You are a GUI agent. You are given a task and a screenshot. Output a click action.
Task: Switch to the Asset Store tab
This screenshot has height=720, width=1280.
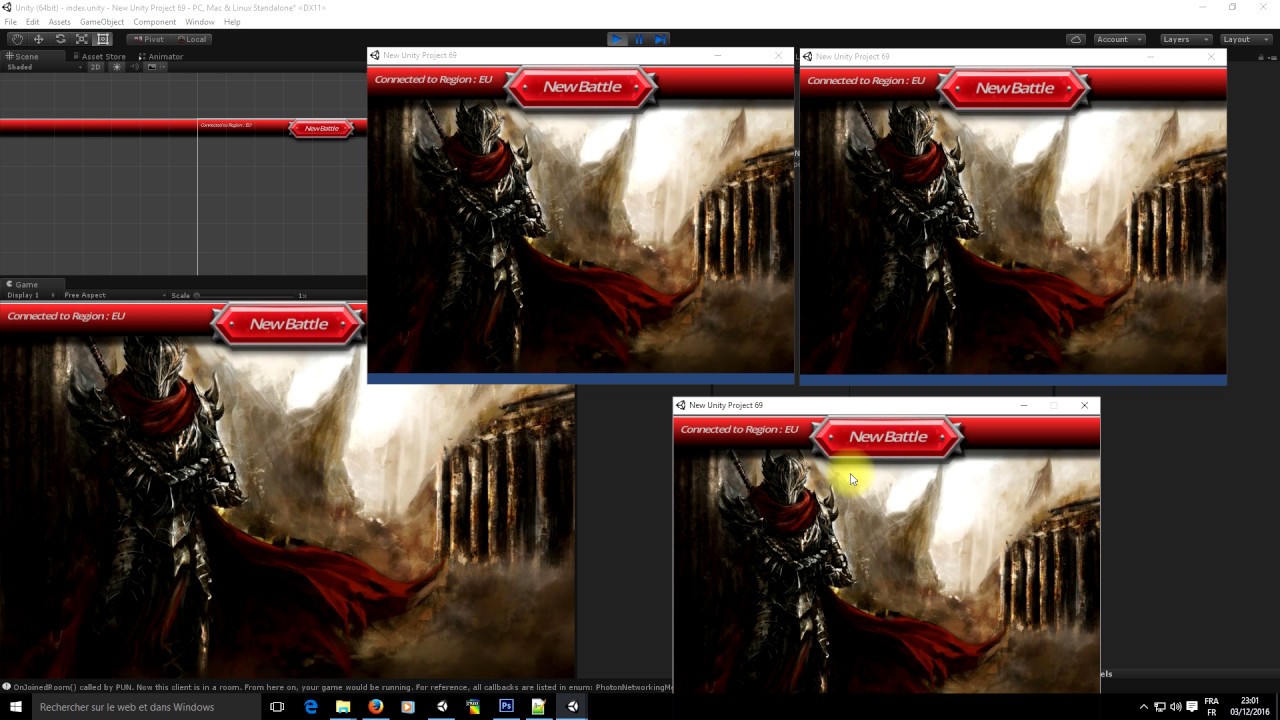coord(100,56)
